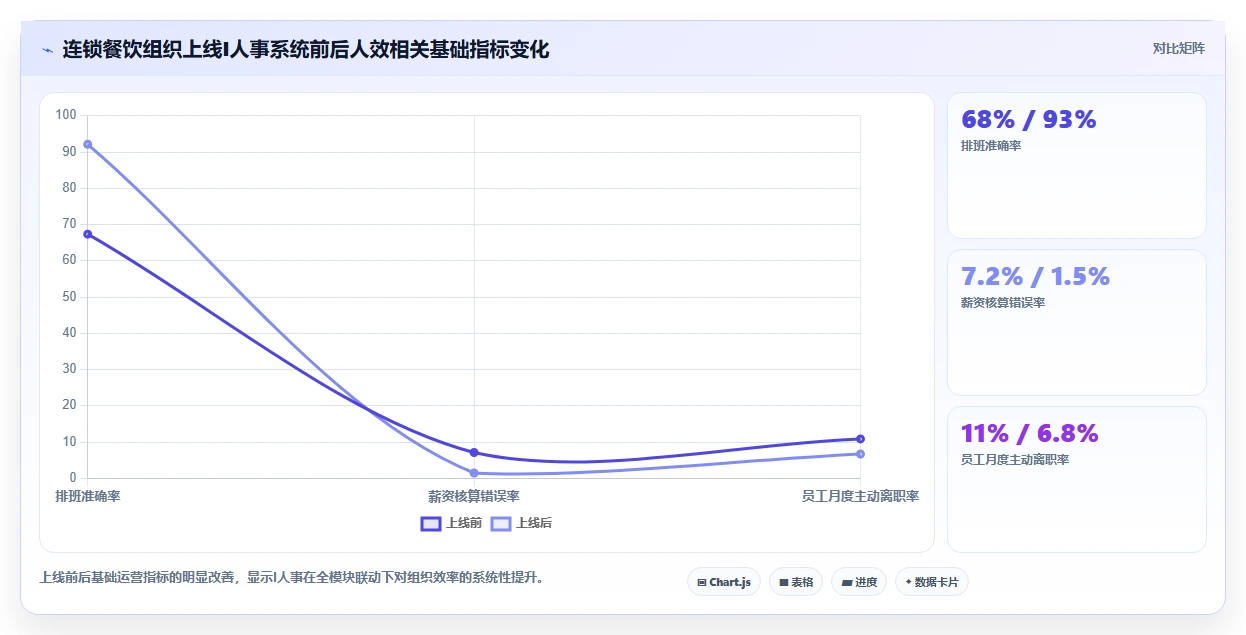Click the 薪资核算错误率 x-axis label

474,496
